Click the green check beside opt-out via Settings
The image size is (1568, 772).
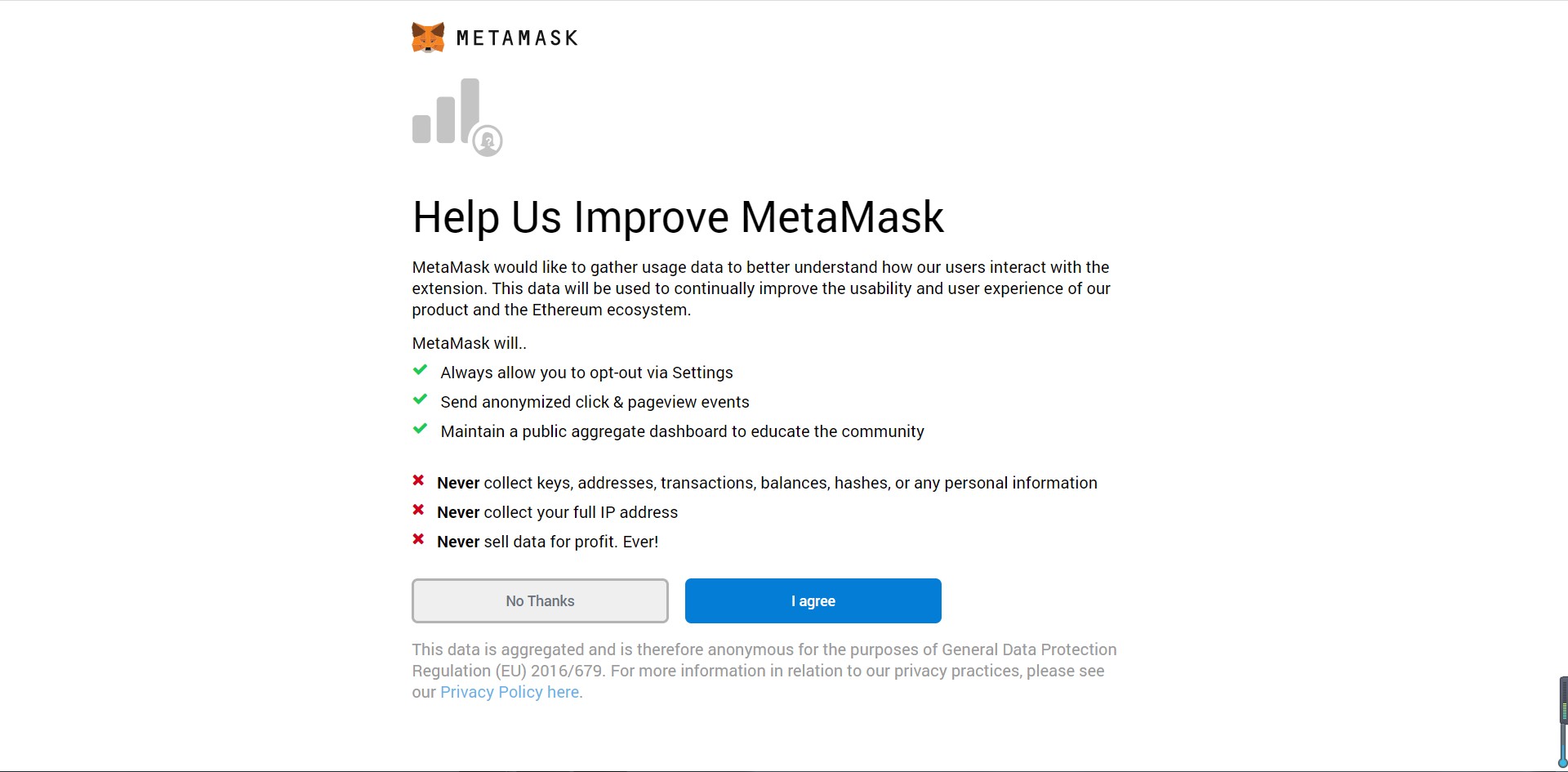[421, 371]
